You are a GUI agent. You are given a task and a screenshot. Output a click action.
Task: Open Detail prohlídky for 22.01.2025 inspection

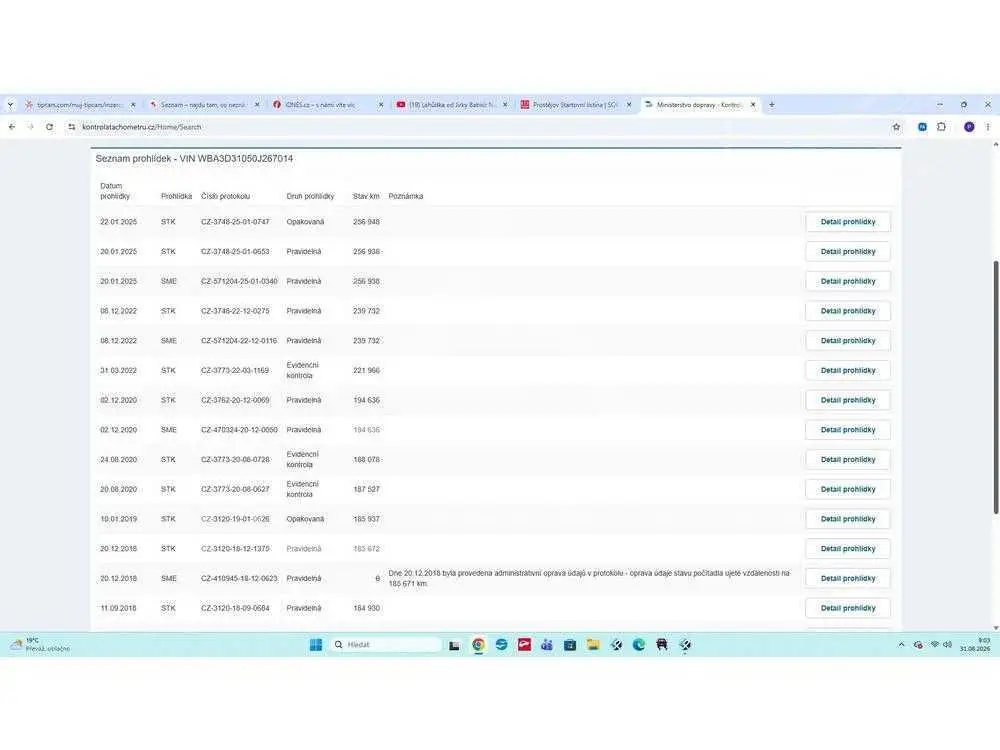[848, 222]
